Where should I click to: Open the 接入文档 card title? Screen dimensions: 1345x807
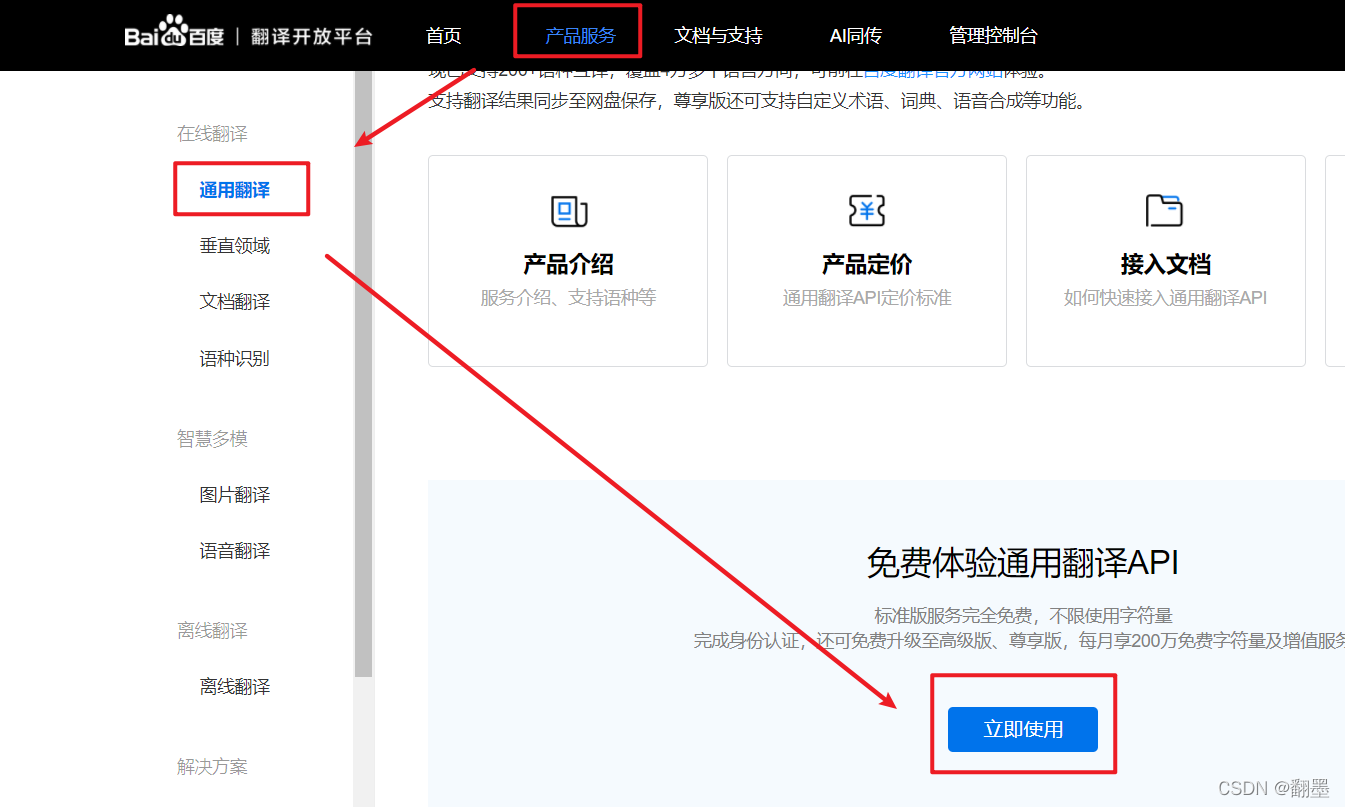[1166, 265]
